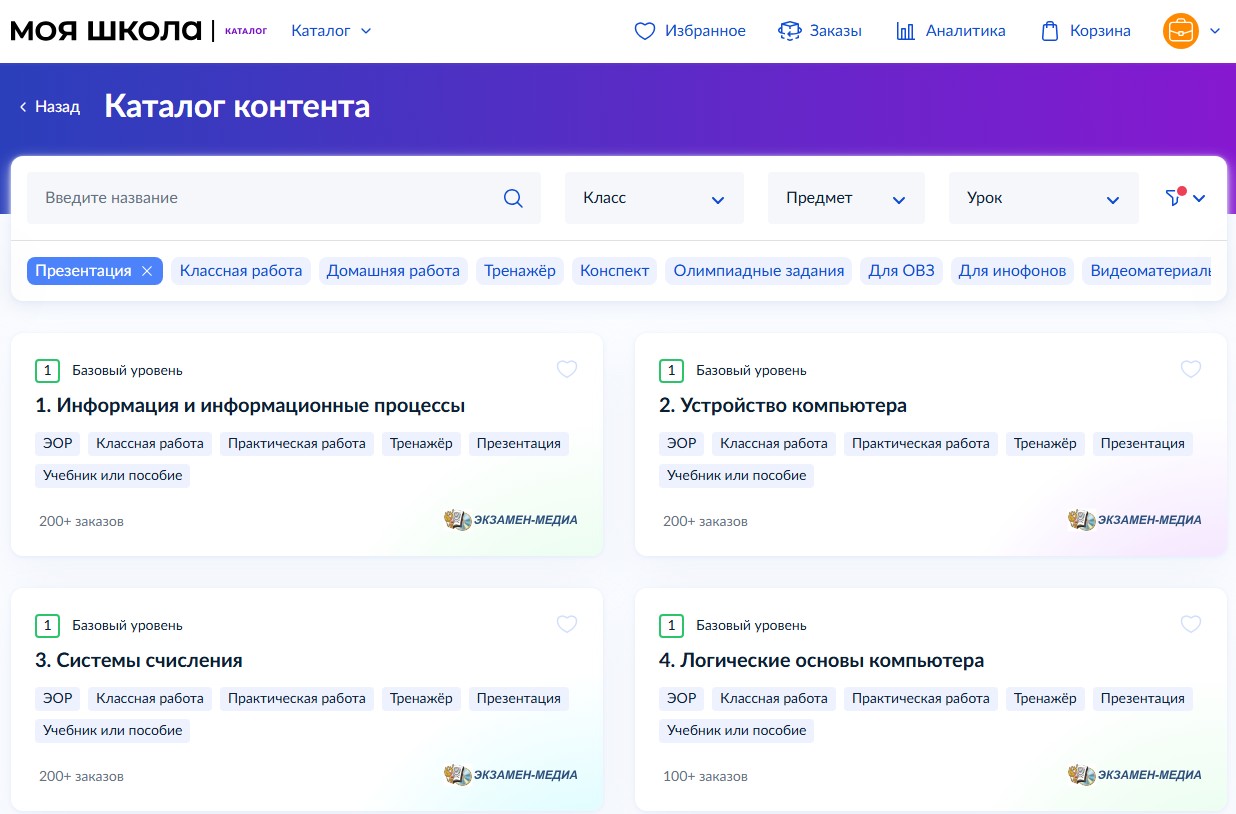The height and width of the screenshot is (814, 1236).
Task: Click grade badge 1 on Устройство компьютера card
Action: tap(671, 371)
